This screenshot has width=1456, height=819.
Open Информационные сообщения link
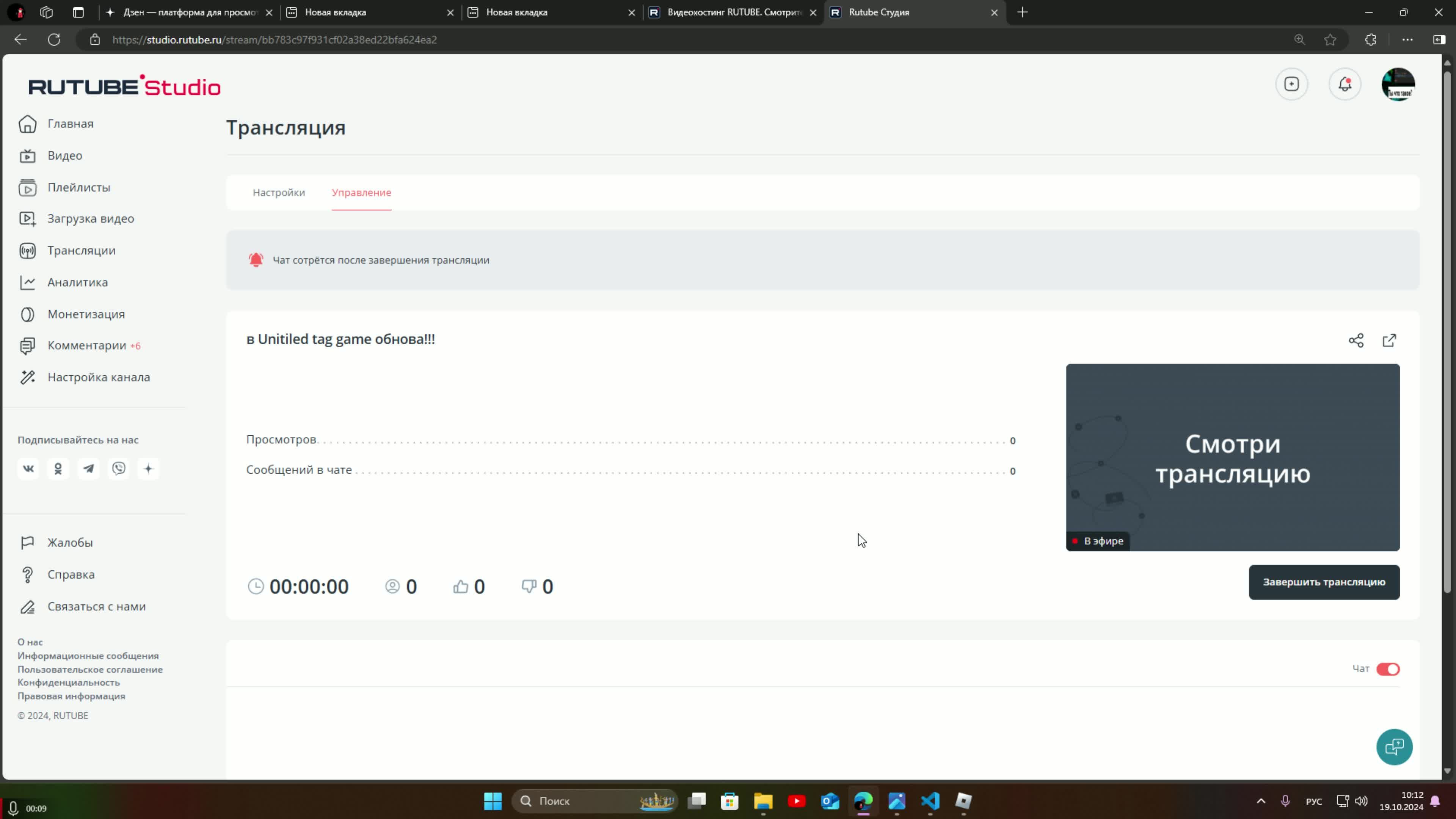[88, 656]
